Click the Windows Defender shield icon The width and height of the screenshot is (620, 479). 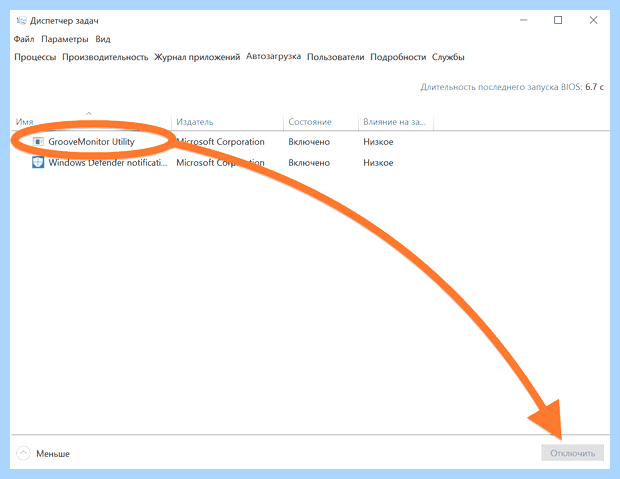(x=38, y=163)
